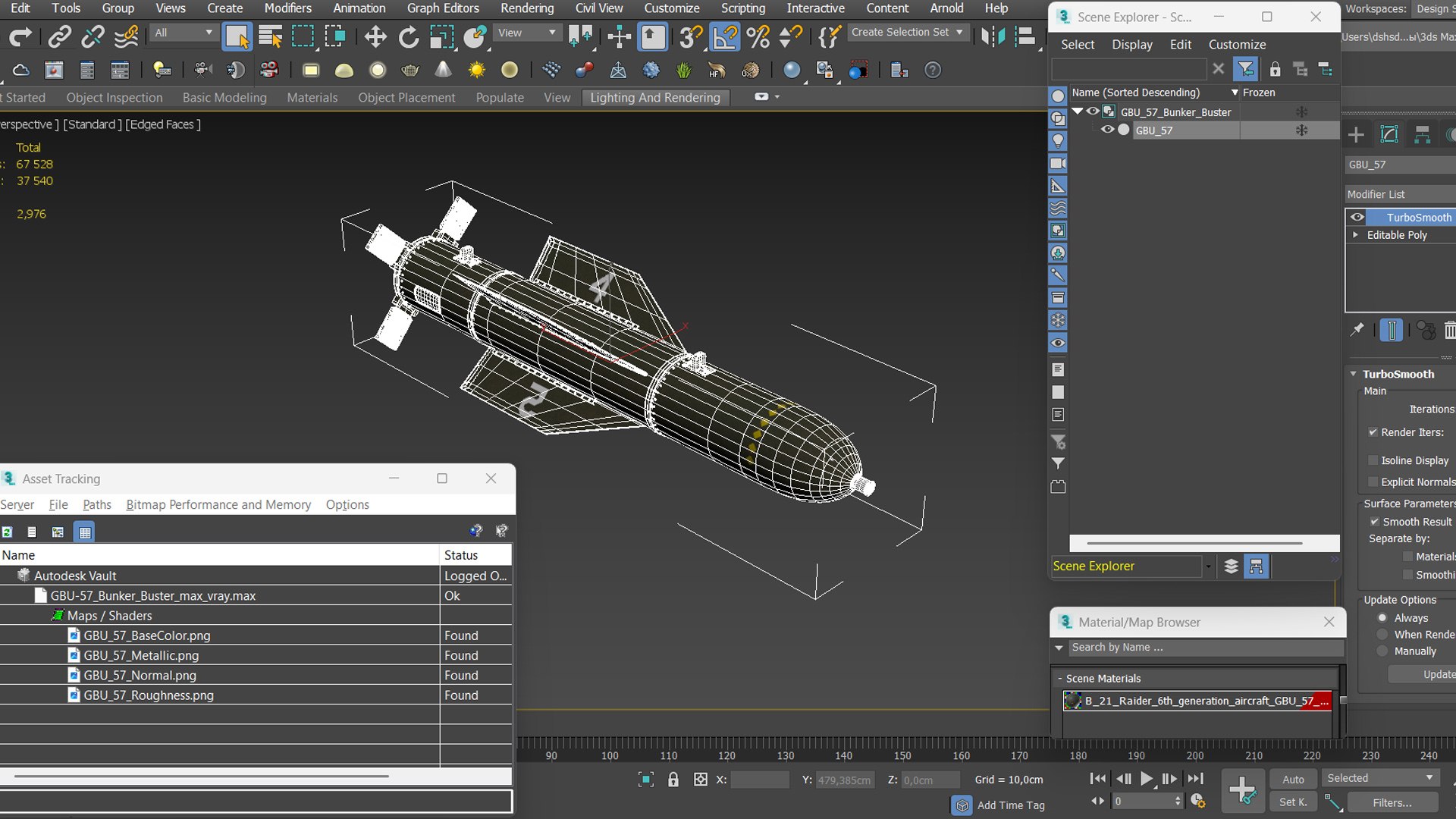Viewport: 1456px width, 819px height.
Task: Click the Cone primitive icon
Action: click(x=444, y=71)
